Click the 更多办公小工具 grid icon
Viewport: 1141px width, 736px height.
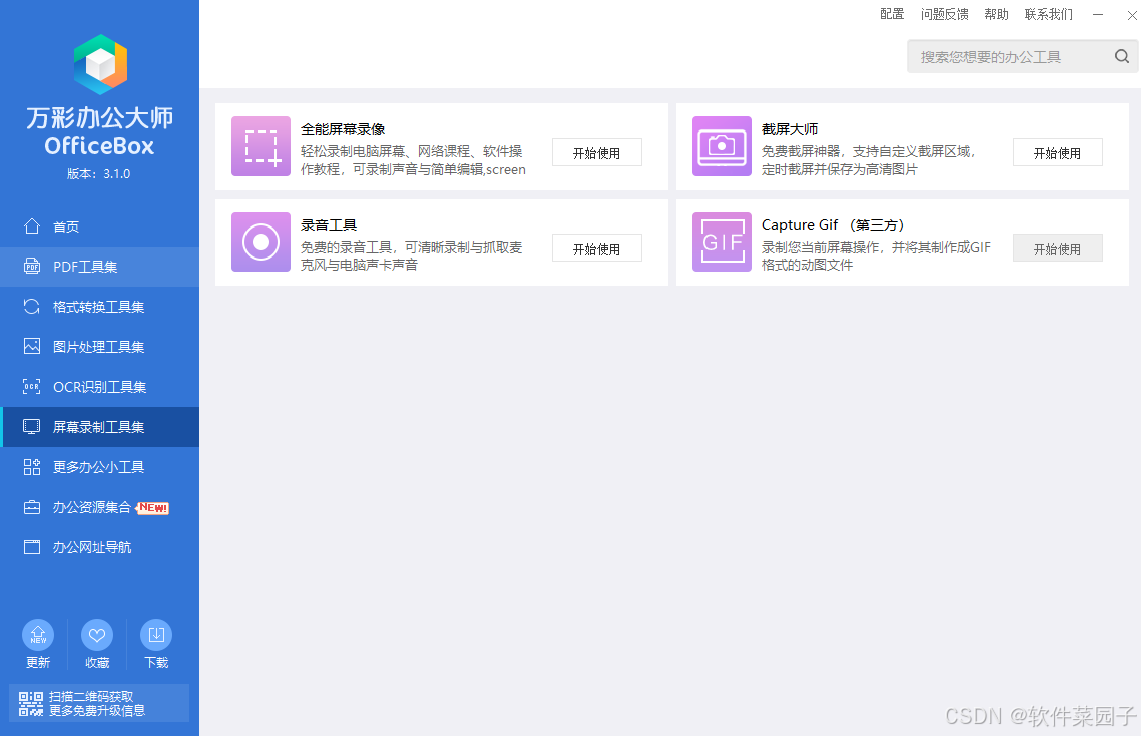click(31, 467)
